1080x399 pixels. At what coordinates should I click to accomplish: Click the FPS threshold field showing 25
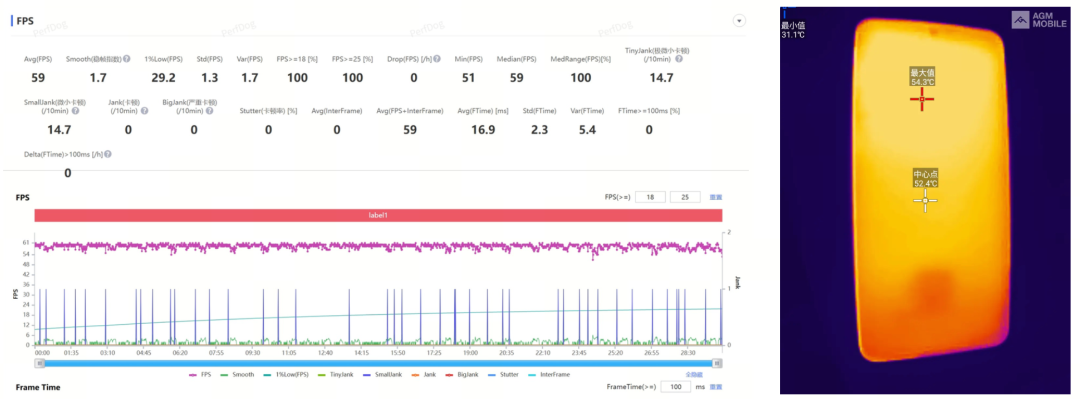click(x=685, y=197)
